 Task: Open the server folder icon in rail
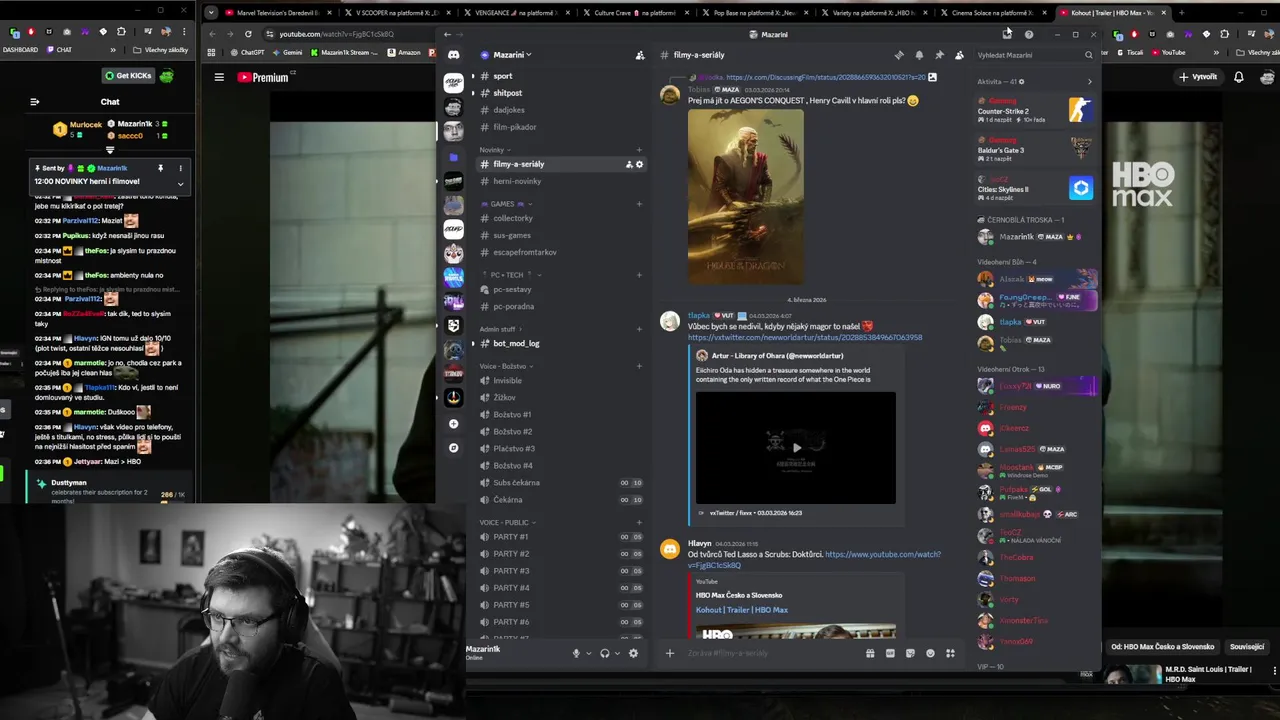(453, 157)
